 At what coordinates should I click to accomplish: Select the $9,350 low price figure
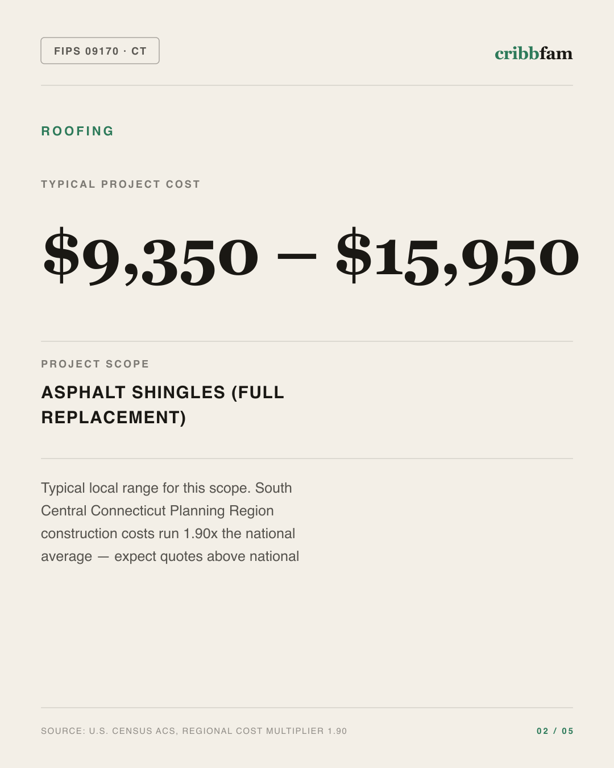pos(150,256)
